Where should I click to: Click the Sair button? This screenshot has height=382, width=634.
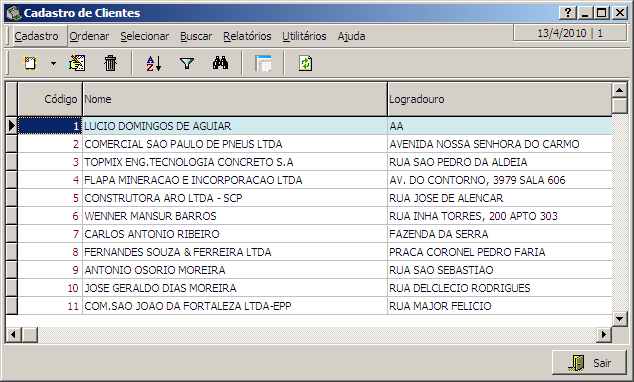pyautogui.click(x=589, y=363)
